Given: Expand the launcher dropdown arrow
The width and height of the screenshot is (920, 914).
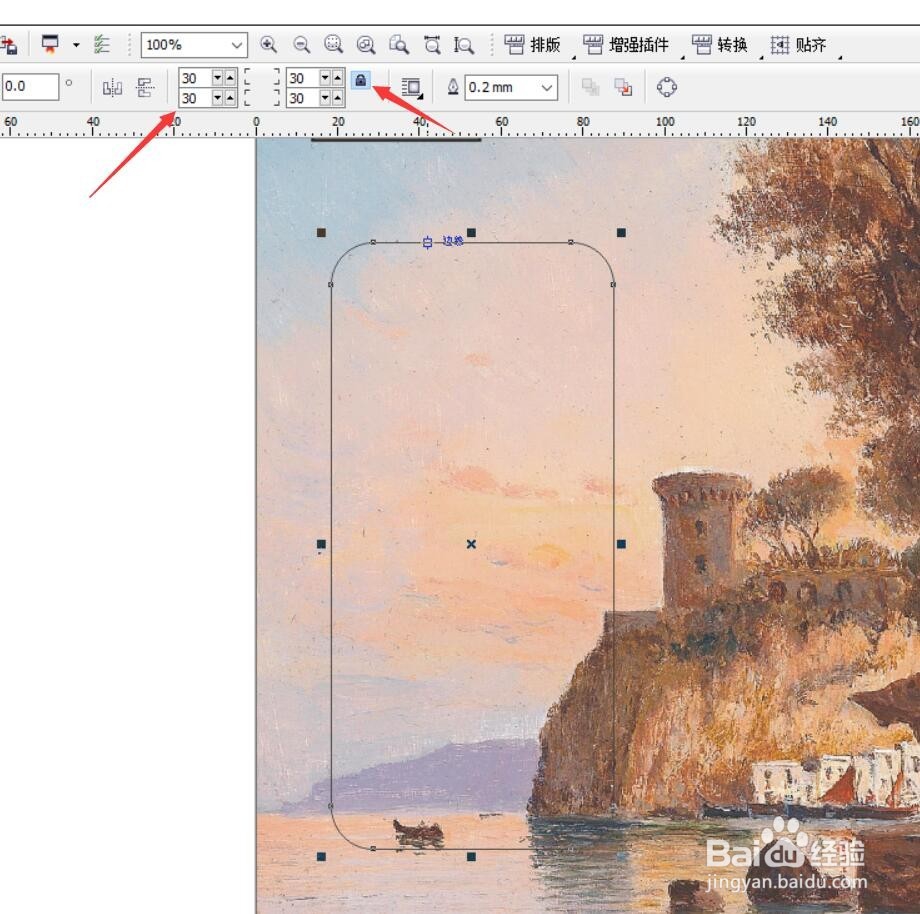Looking at the screenshot, I should (x=76, y=45).
